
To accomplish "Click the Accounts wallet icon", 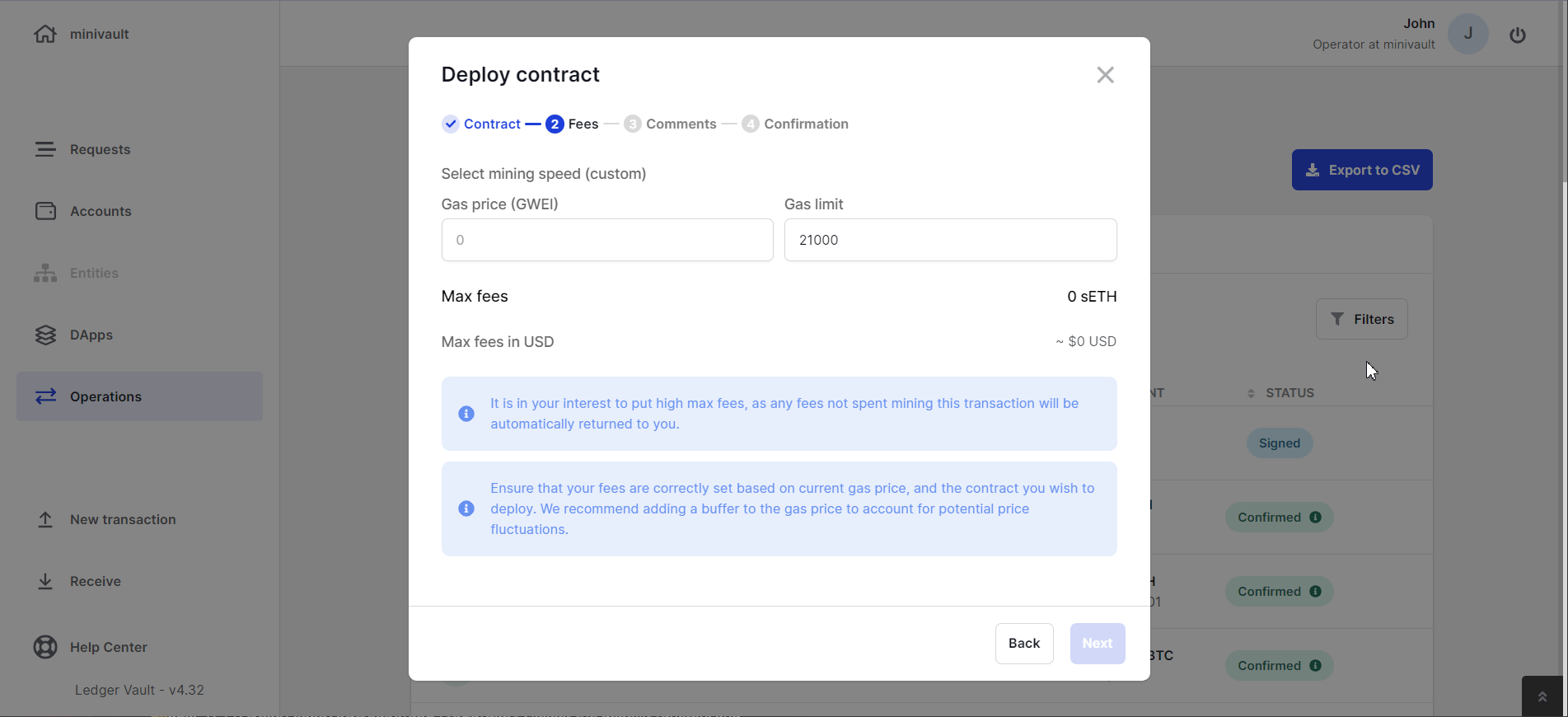I will (x=45, y=211).
